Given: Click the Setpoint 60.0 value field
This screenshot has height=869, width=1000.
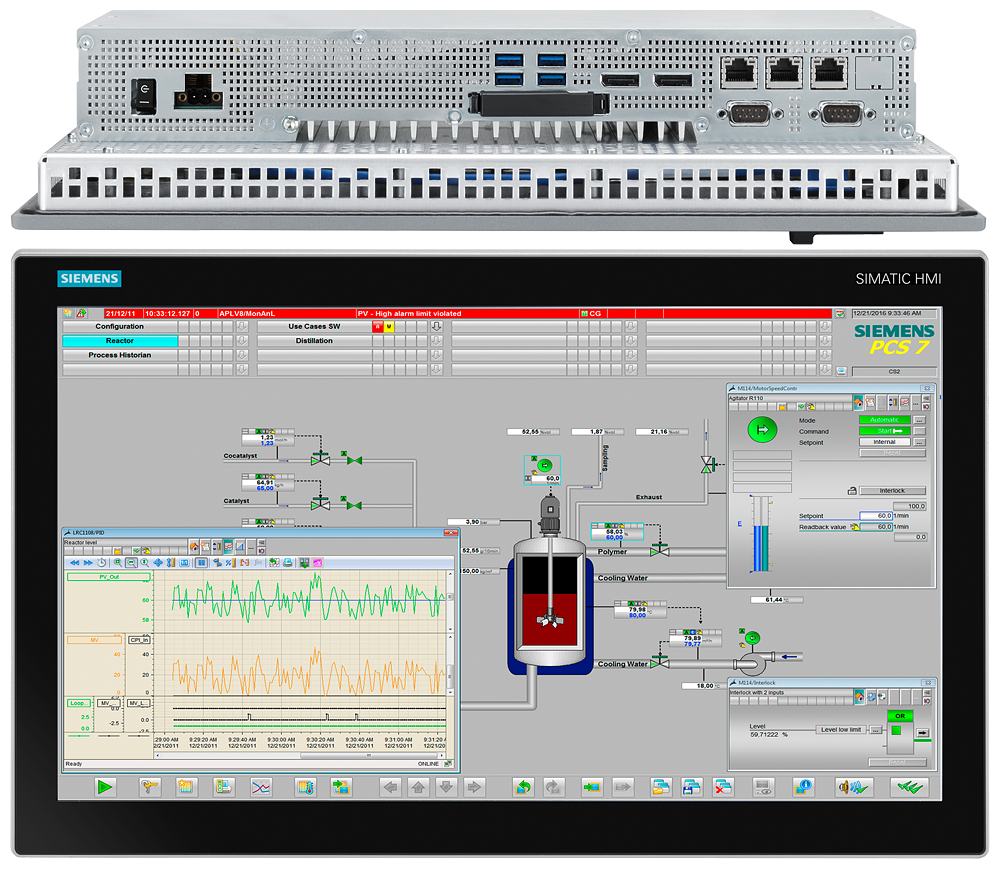Looking at the screenshot, I should point(876,515).
